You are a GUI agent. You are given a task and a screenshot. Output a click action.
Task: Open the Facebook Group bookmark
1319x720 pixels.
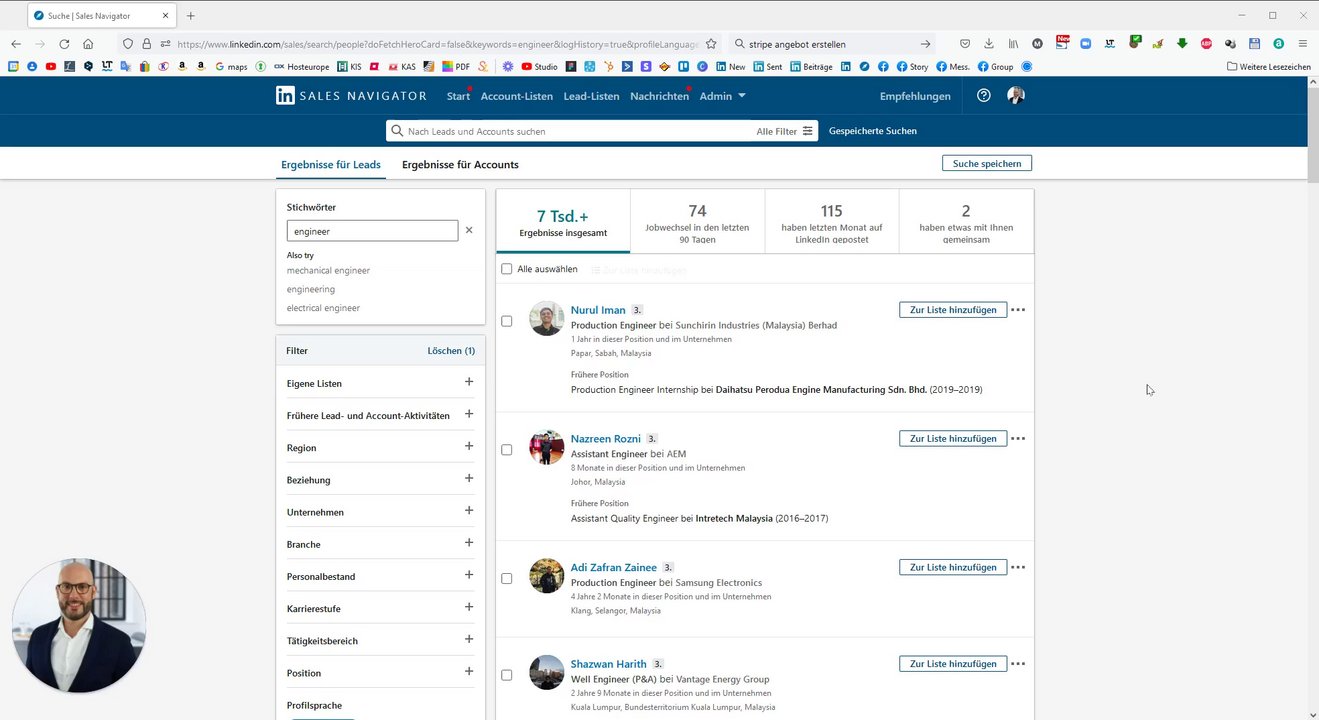995,67
